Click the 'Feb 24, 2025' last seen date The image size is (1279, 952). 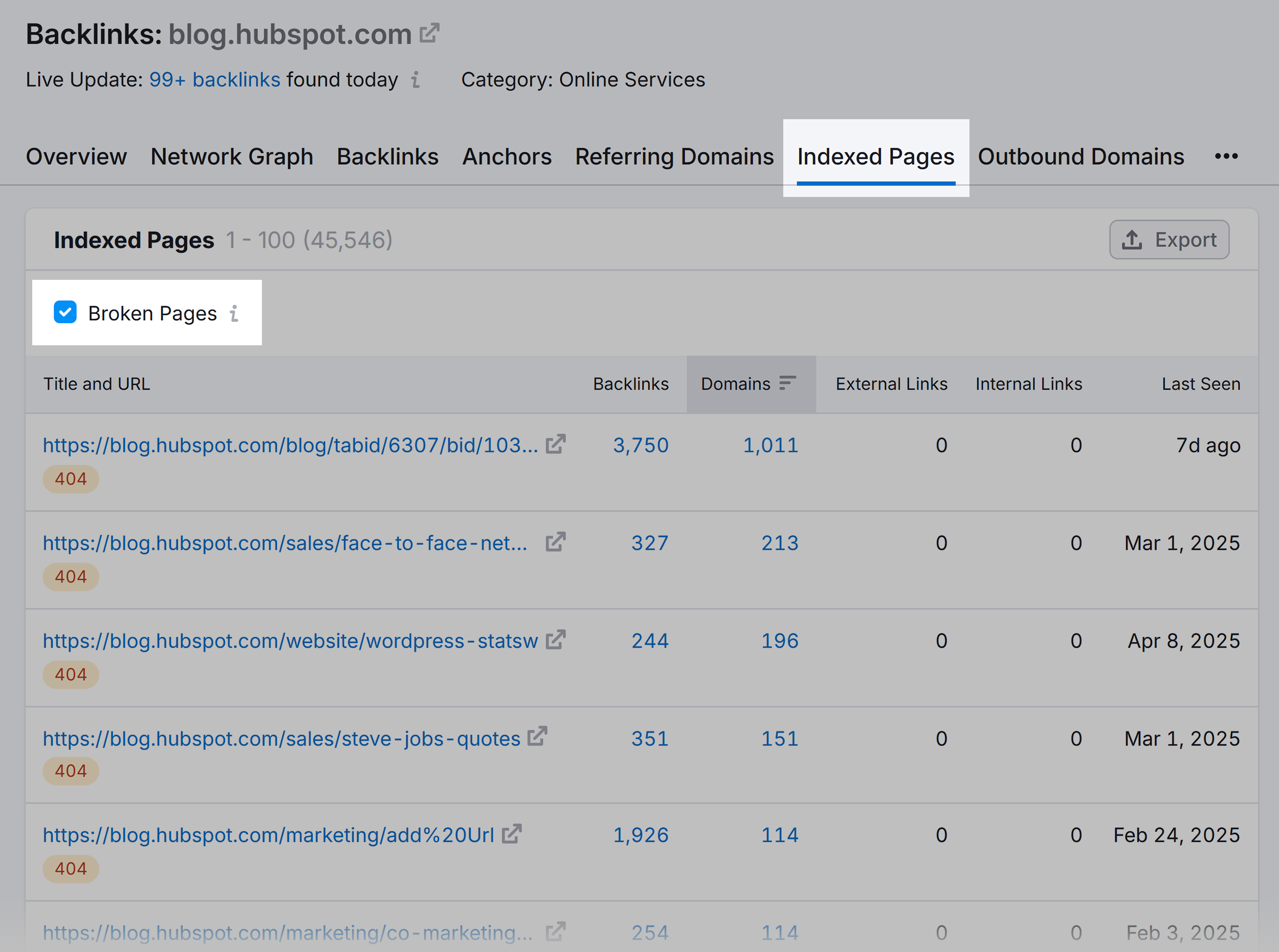[x=1176, y=835]
